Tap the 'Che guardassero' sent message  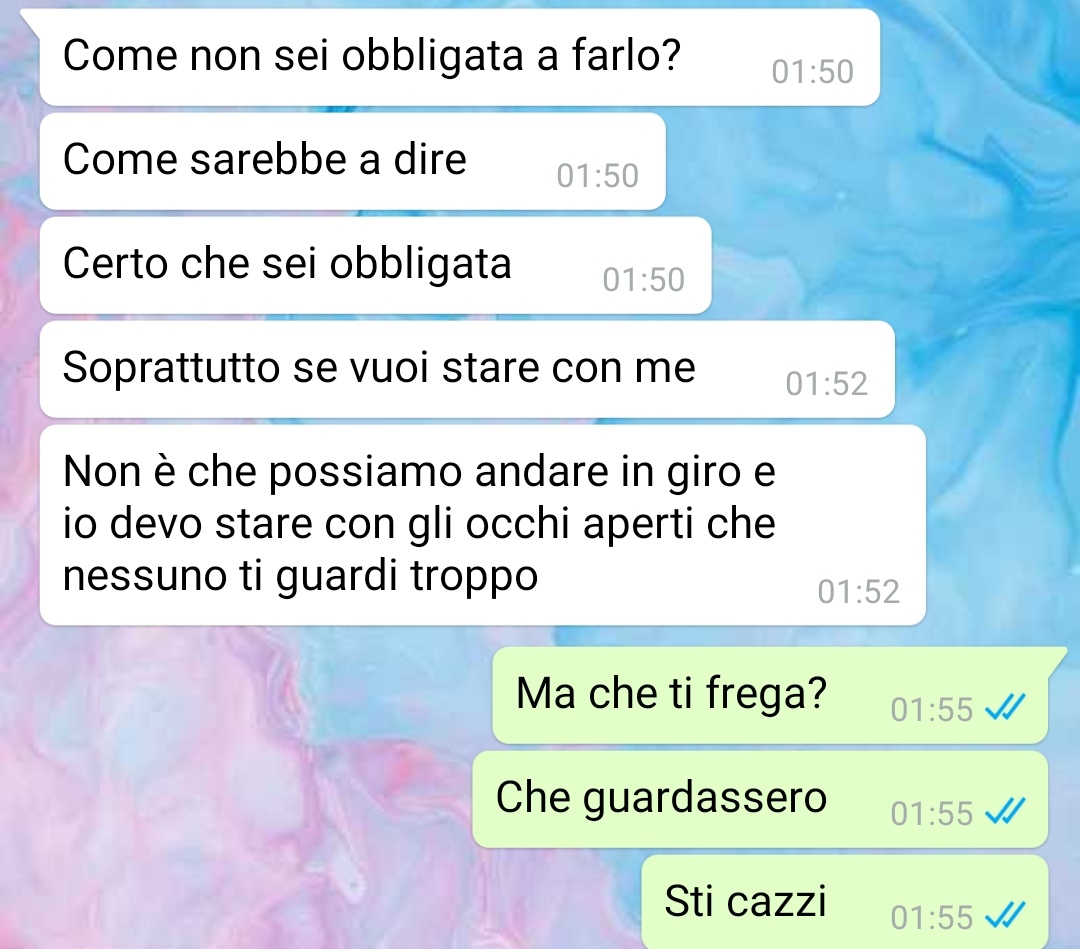(x=760, y=799)
